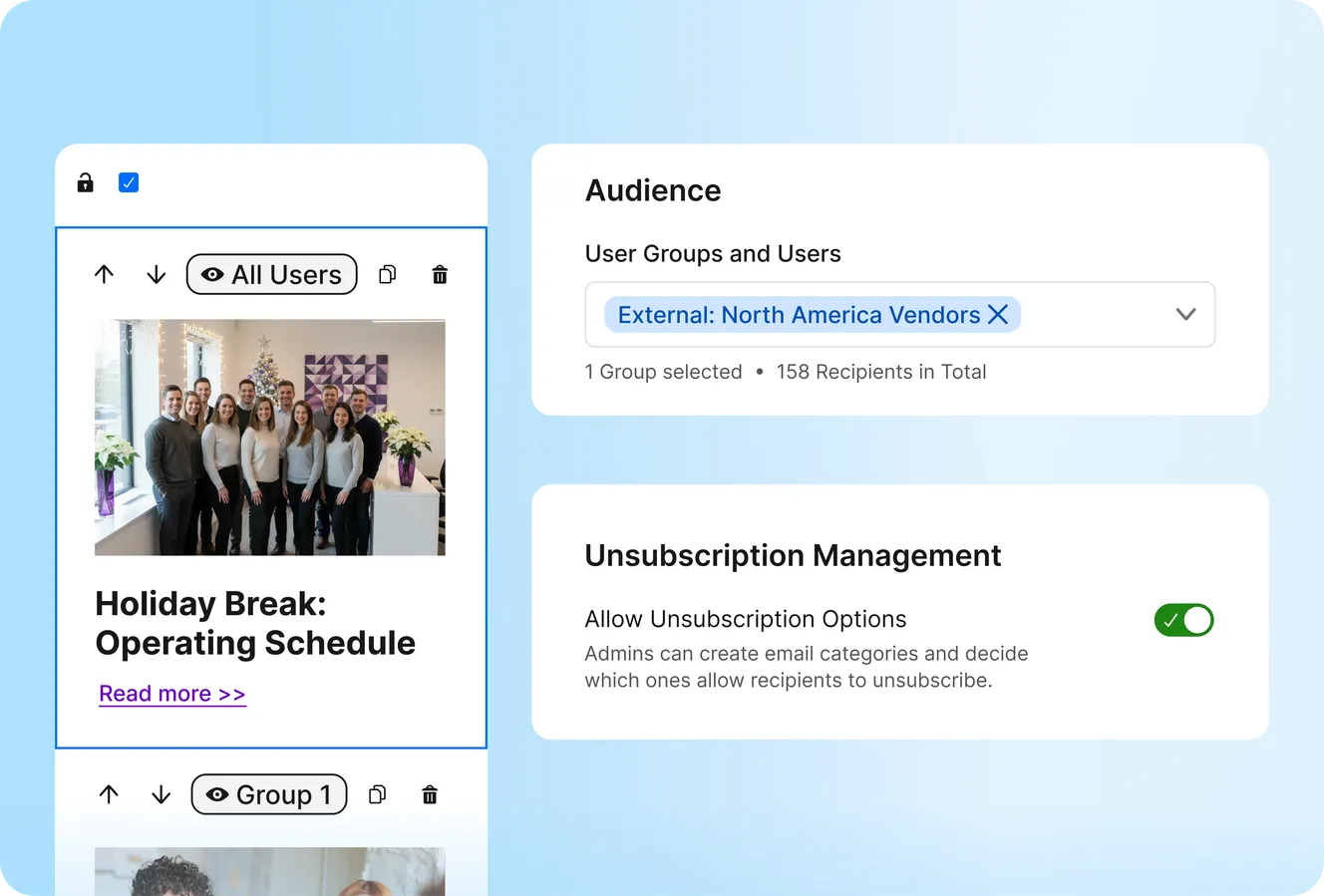Click the lock icon above the email block
1324x896 pixels.
click(85, 182)
